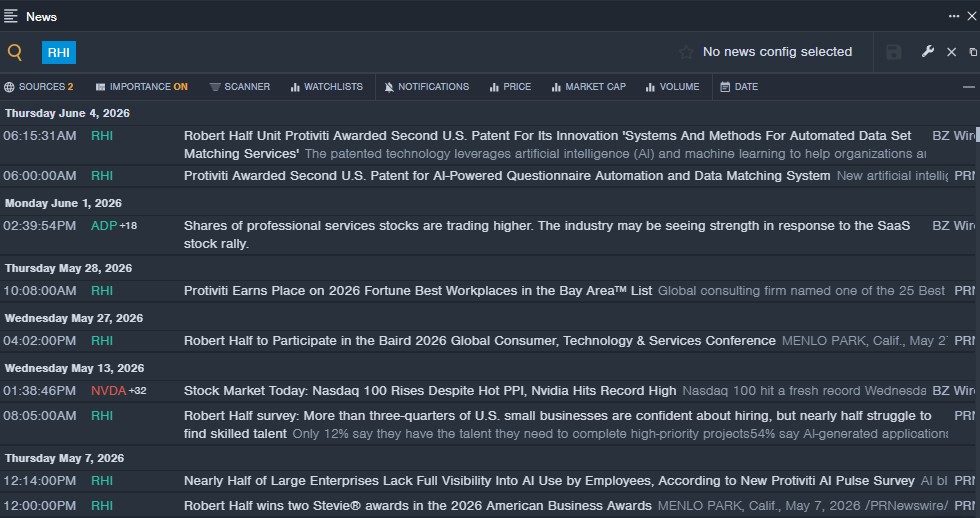Open 'Robert Half Unit Protiviti Awarded' headline
This screenshot has width=980, height=518.
(548, 144)
